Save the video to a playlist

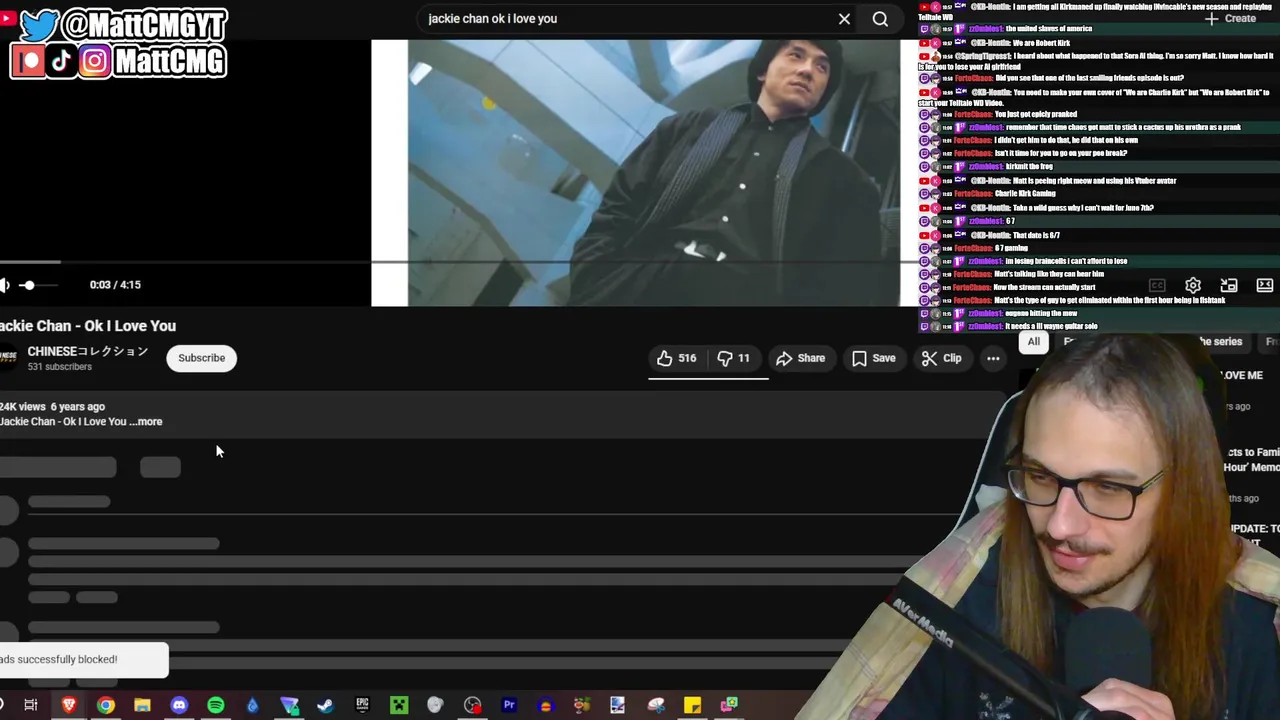[x=873, y=358]
